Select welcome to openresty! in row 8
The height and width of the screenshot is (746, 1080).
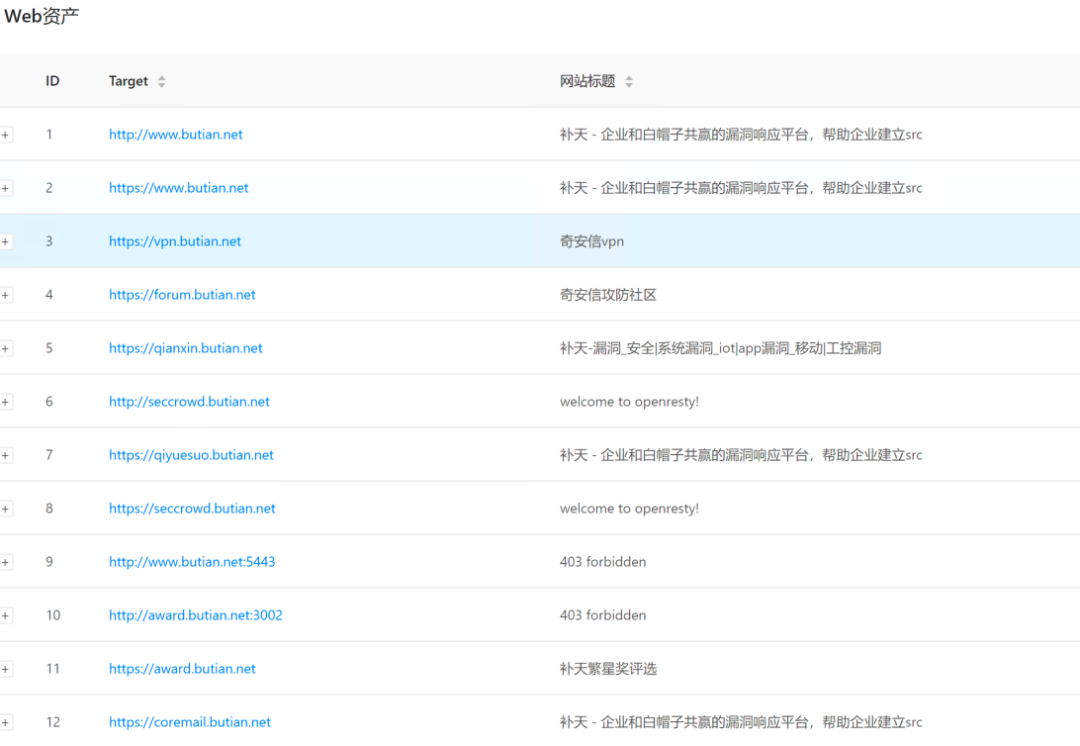pos(629,508)
